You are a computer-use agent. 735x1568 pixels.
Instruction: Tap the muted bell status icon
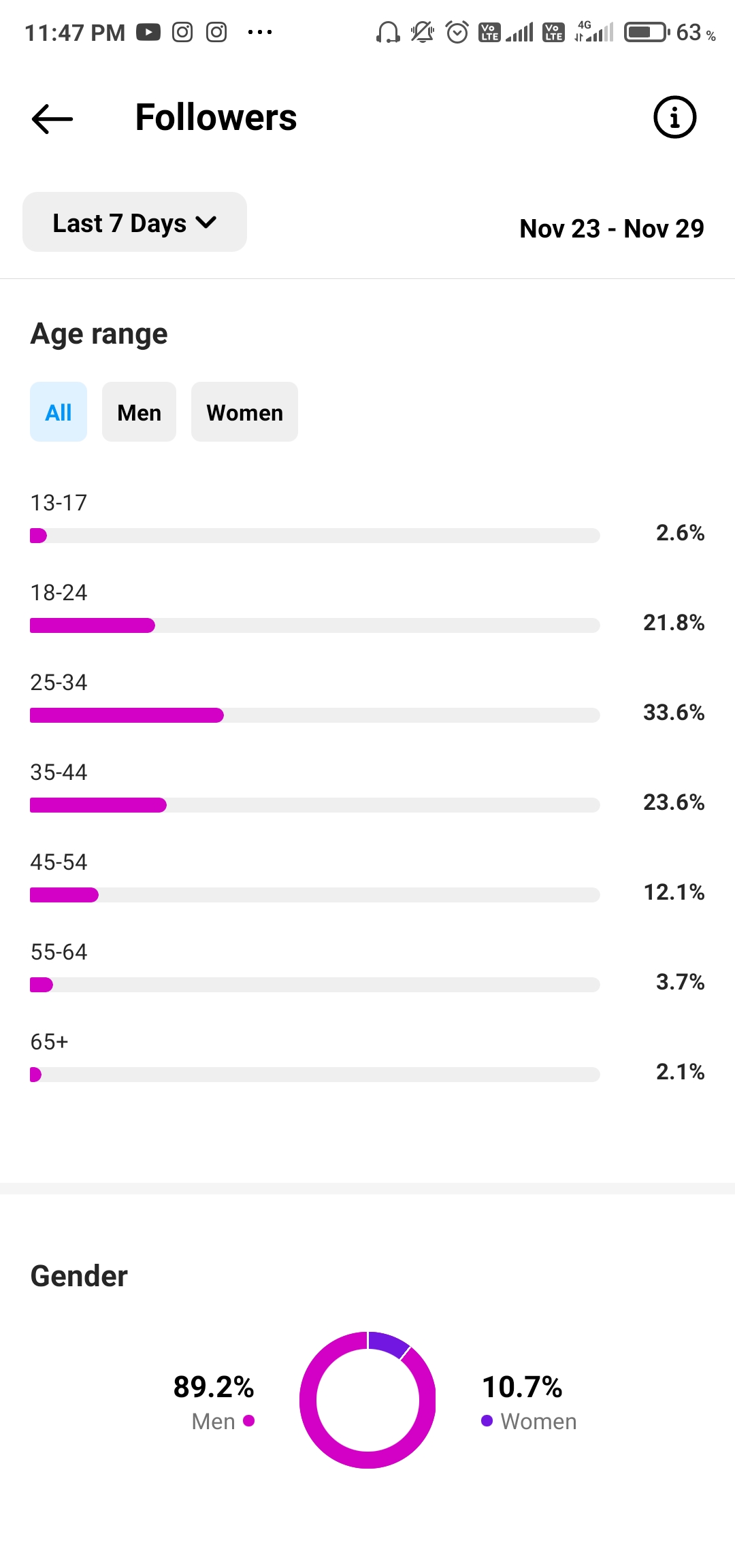click(x=423, y=32)
